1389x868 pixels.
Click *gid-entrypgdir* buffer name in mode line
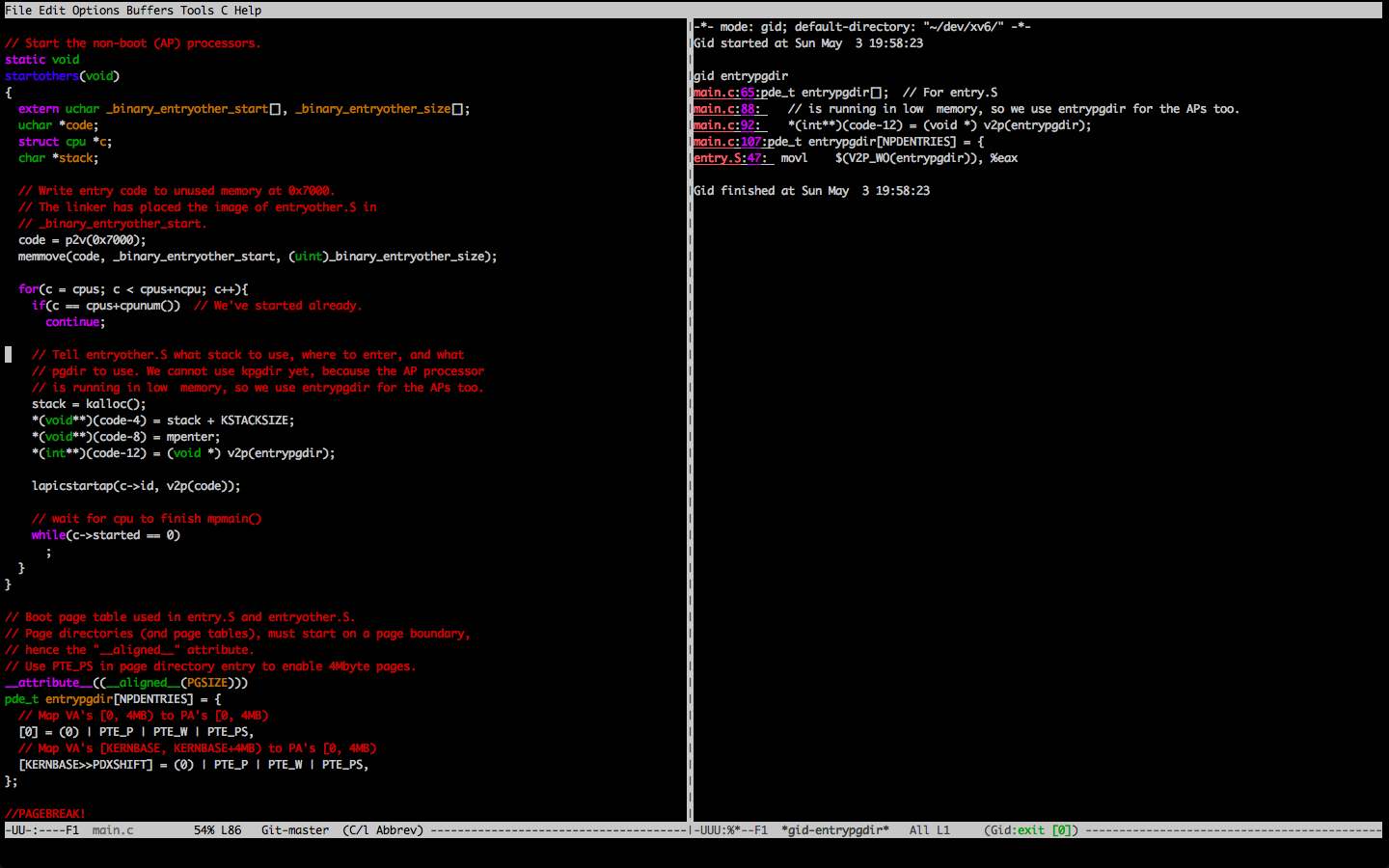tap(835, 829)
